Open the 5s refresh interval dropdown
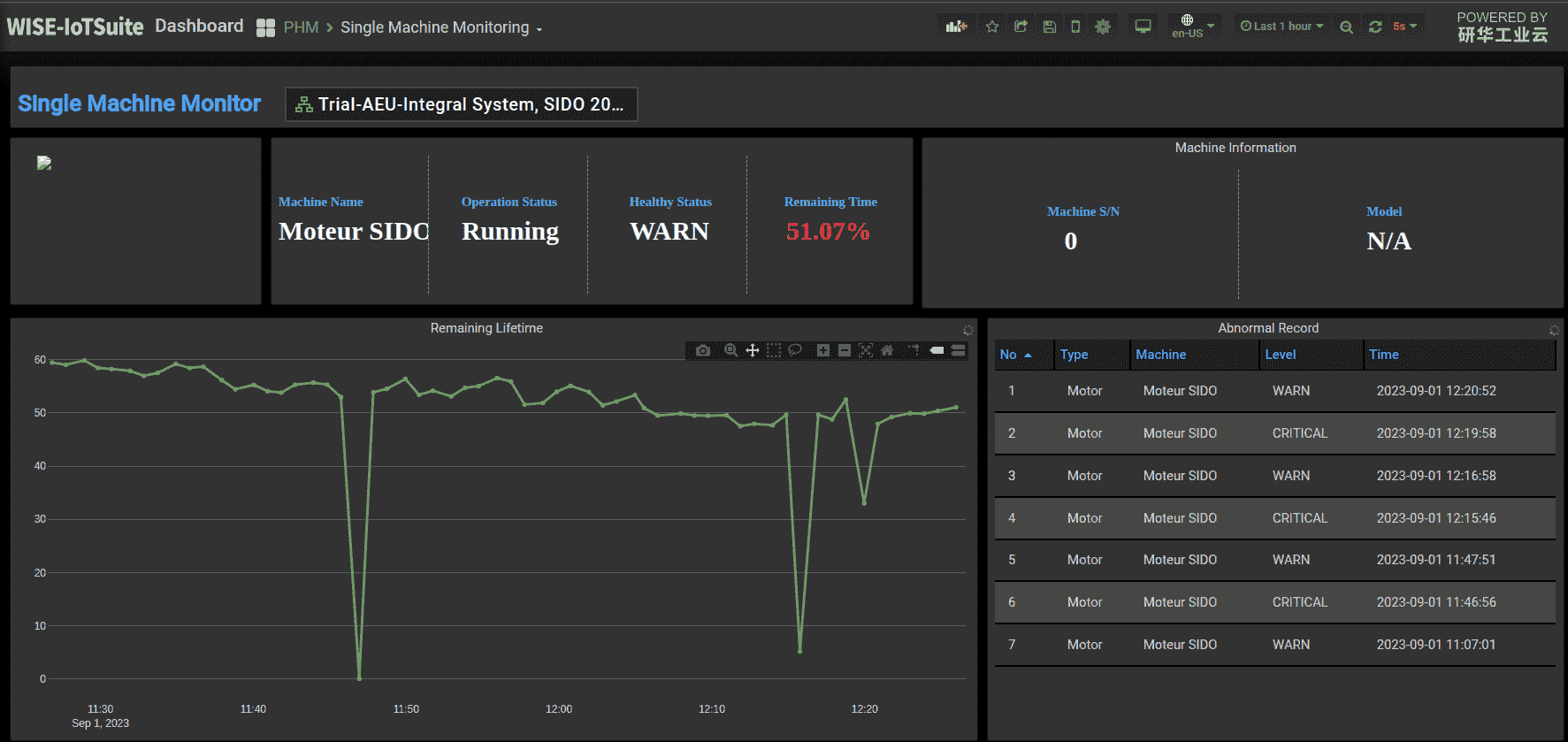 (1404, 27)
